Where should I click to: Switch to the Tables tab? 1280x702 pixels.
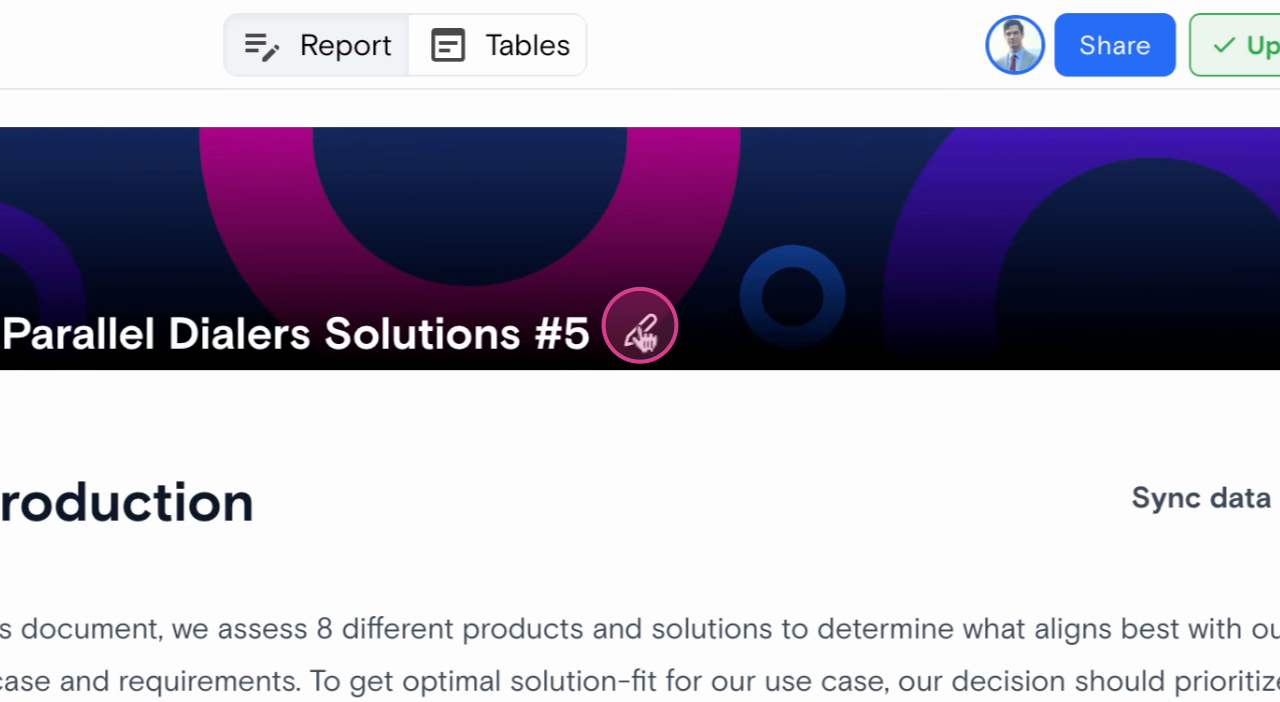[498, 46]
